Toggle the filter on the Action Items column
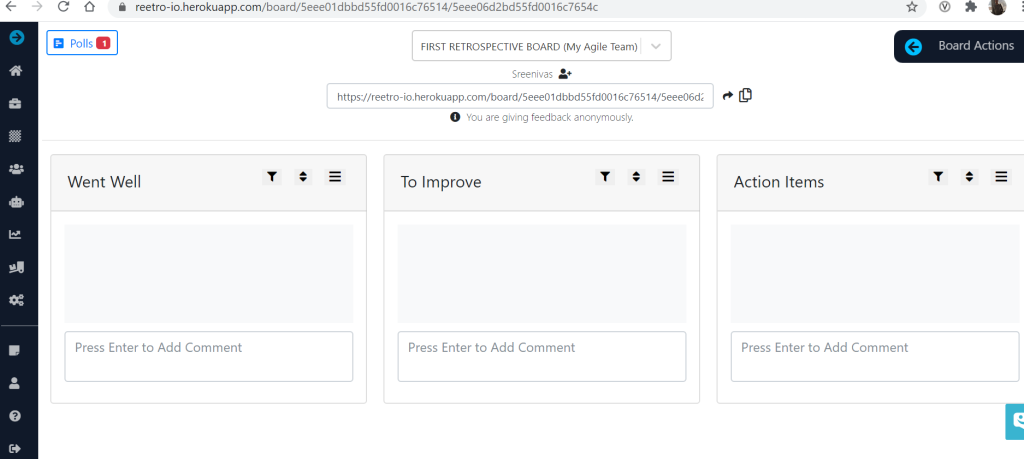This screenshot has height=459, width=1024. click(x=938, y=177)
